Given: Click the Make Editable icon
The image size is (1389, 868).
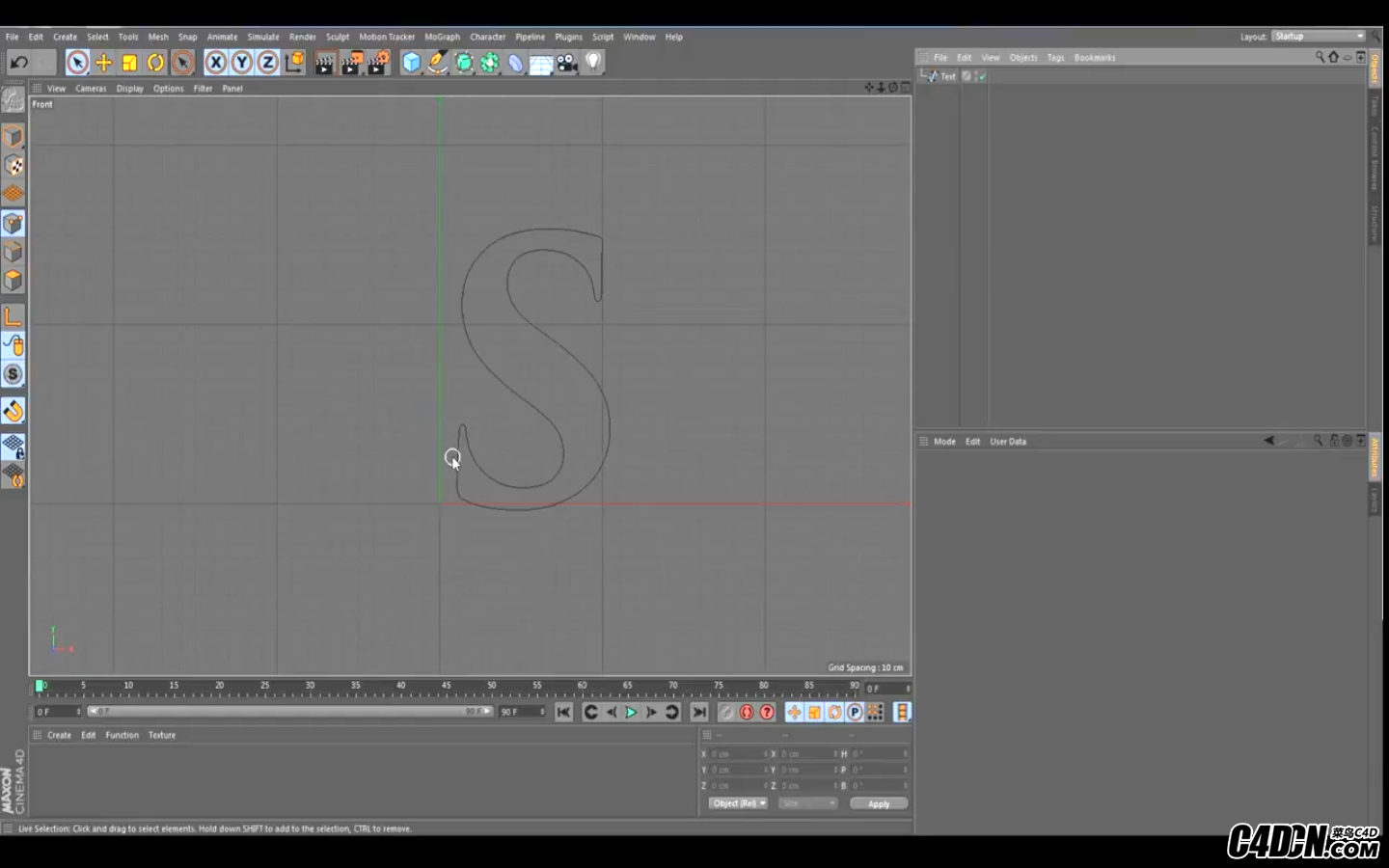Looking at the screenshot, I should pyautogui.click(x=14, y=99).
